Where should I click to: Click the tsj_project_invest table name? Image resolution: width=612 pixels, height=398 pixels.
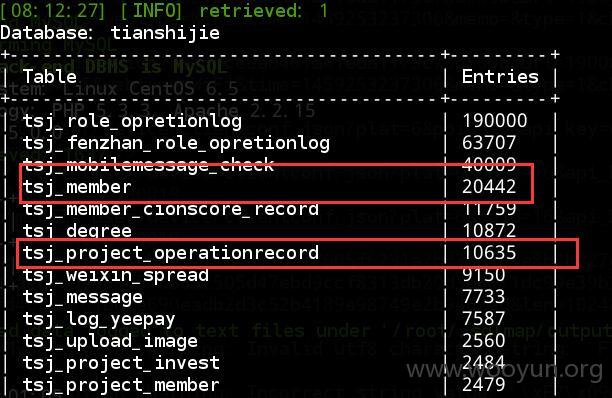[121, 363]
